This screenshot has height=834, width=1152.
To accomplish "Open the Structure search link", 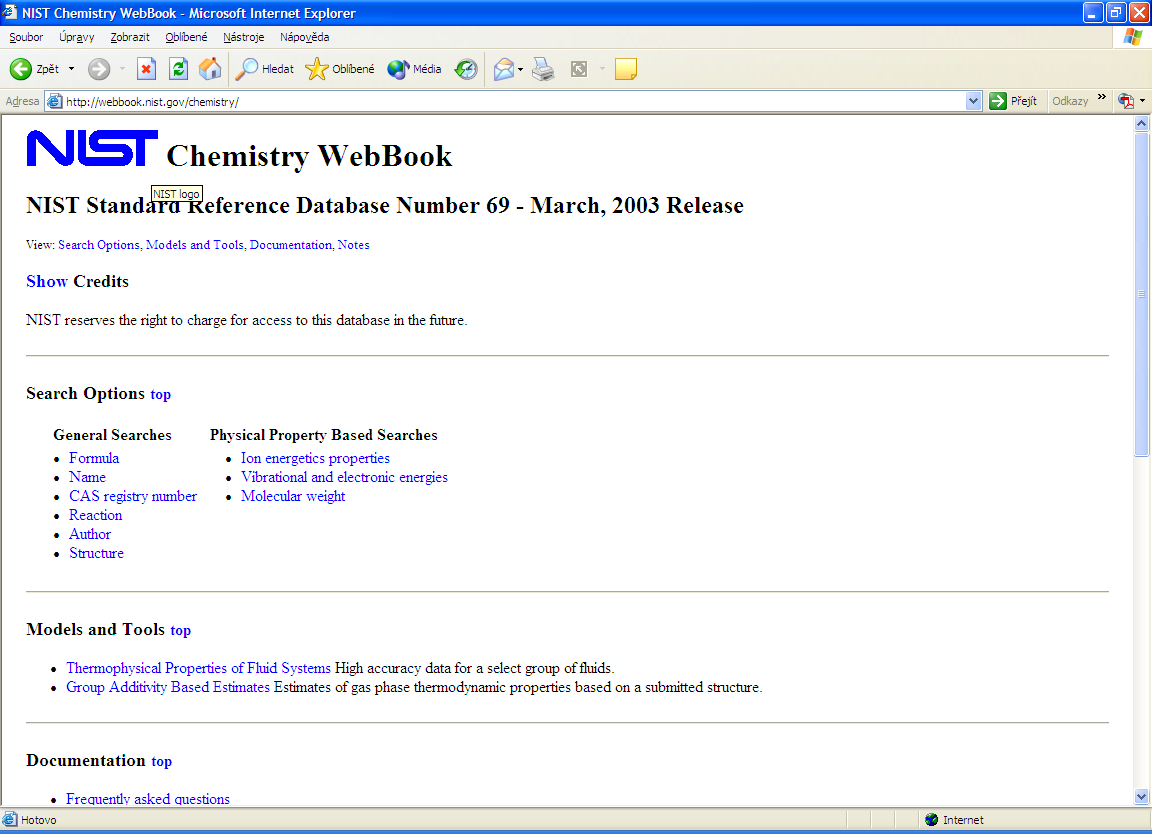I will coord(96,553).
